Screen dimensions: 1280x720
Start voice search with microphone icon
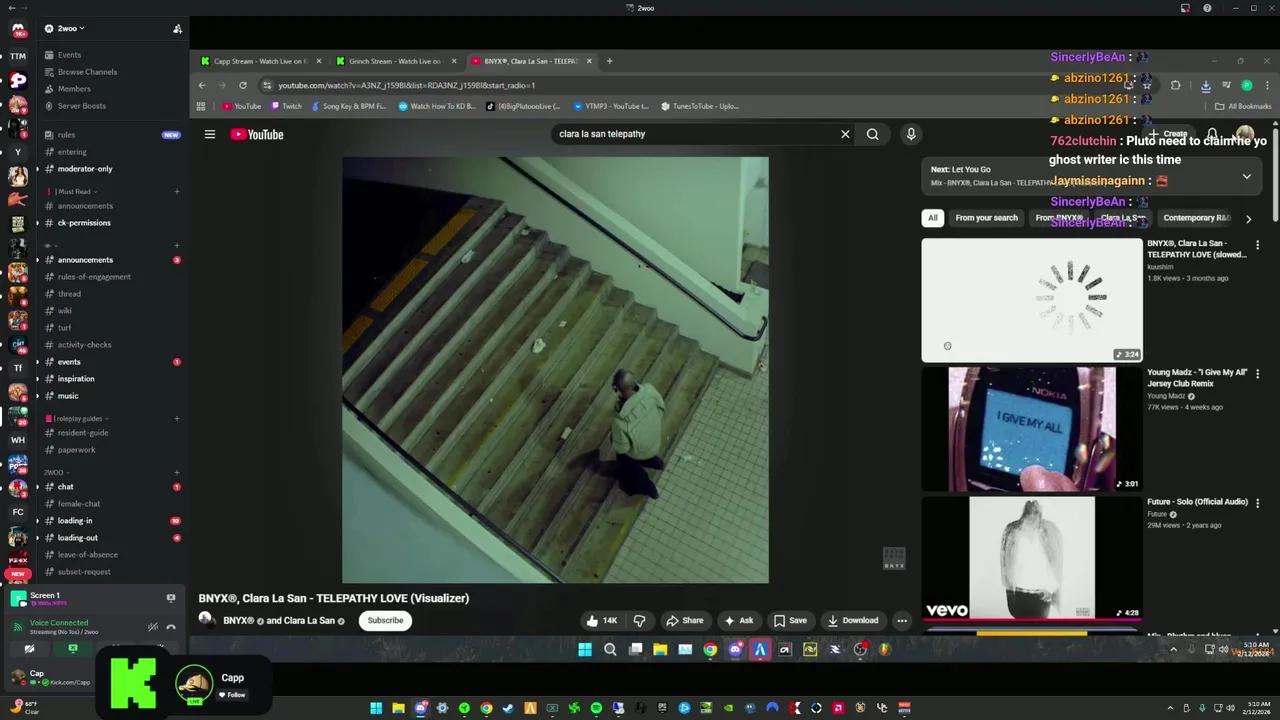[x=911, y=134]
